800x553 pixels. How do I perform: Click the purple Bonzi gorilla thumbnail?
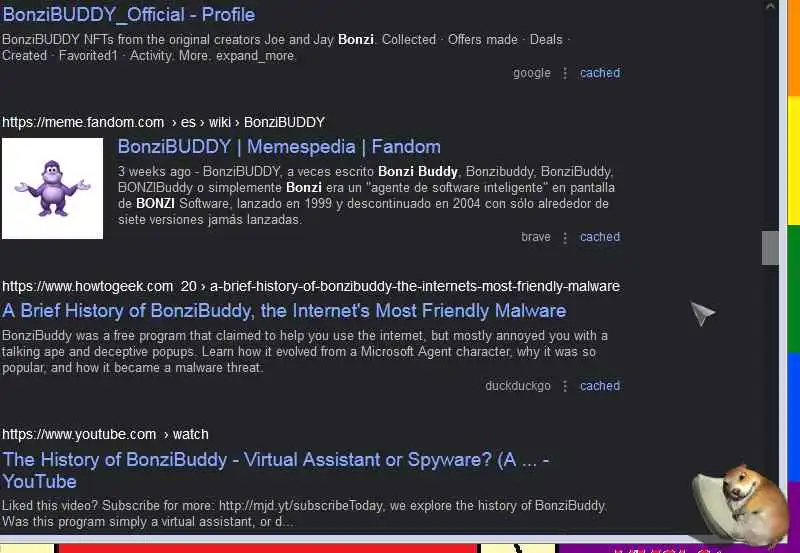[53, 188]
